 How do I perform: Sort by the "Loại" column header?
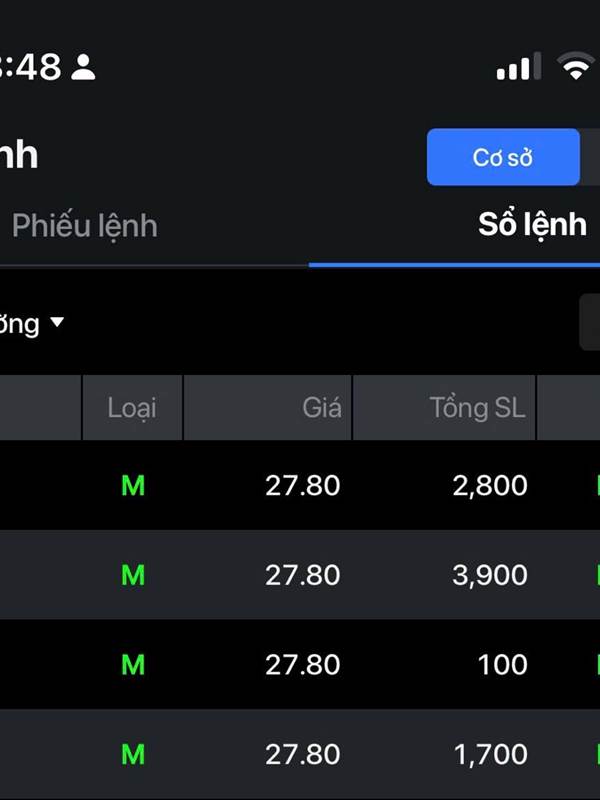(132, 408)
